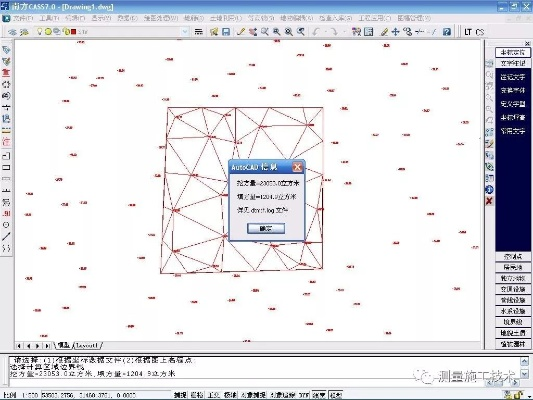Select the red 重 icon in left toolbar
This screenshot has height=400, width=533.
point(6,73)
